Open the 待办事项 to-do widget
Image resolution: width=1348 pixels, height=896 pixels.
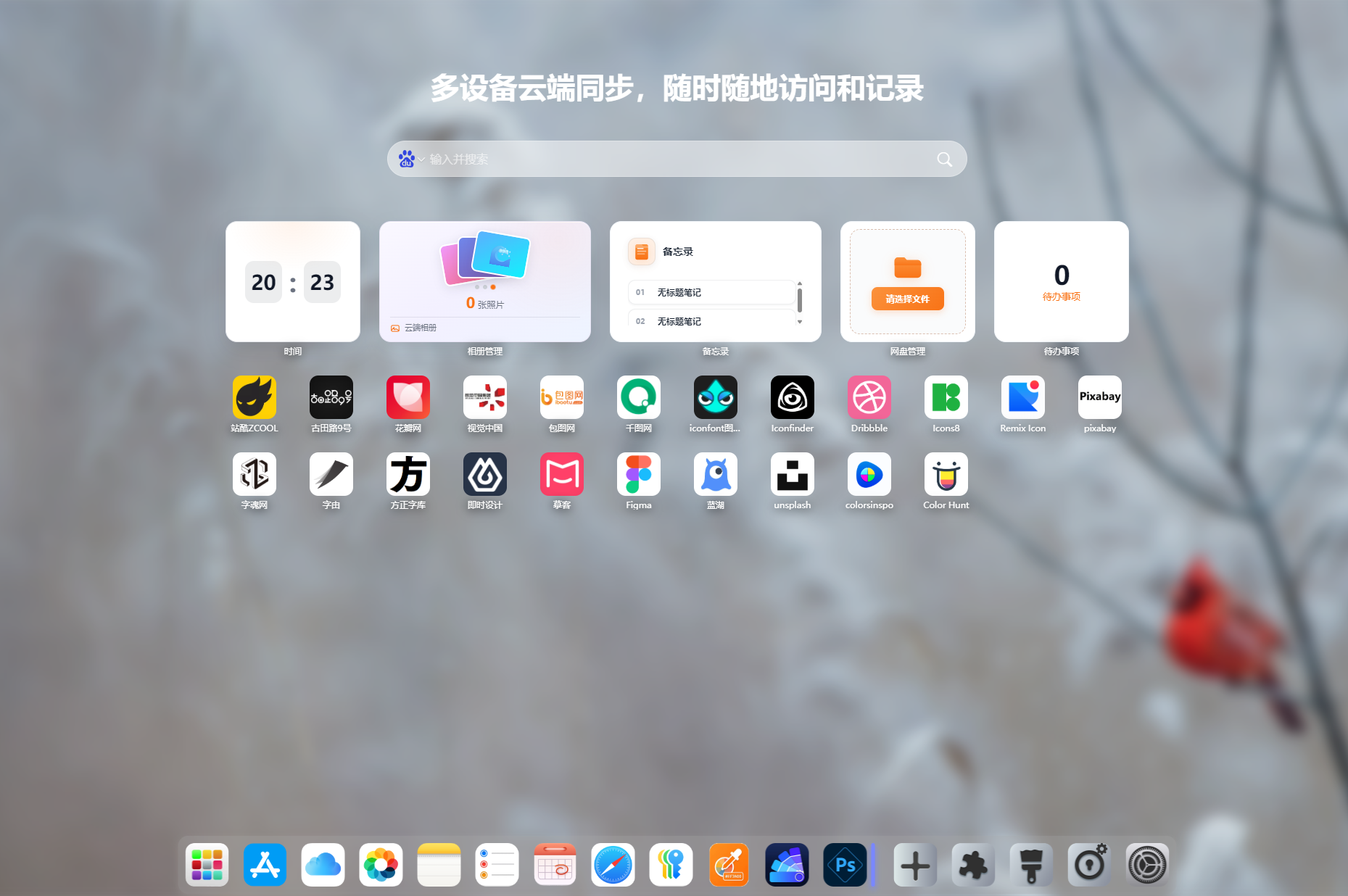tap(1062, 281)
